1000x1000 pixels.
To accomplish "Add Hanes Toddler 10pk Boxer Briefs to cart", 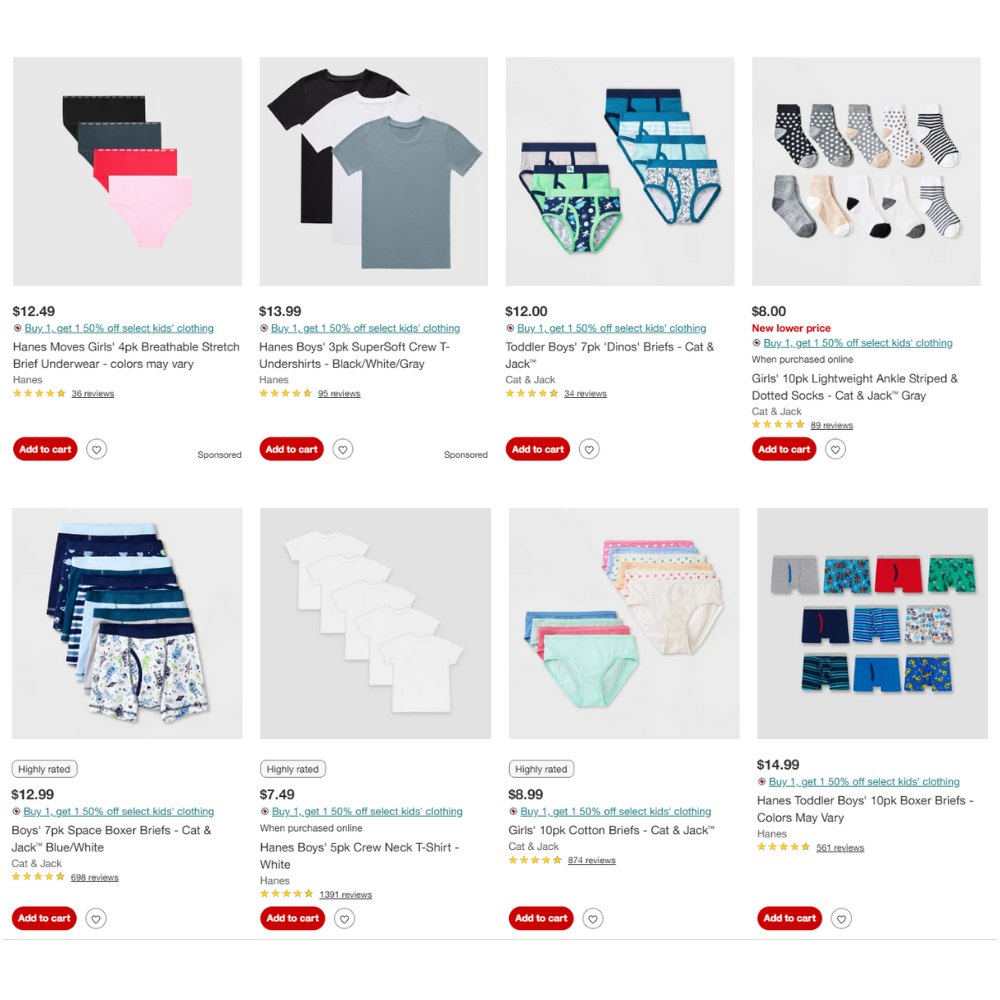I will coord(790,918).
